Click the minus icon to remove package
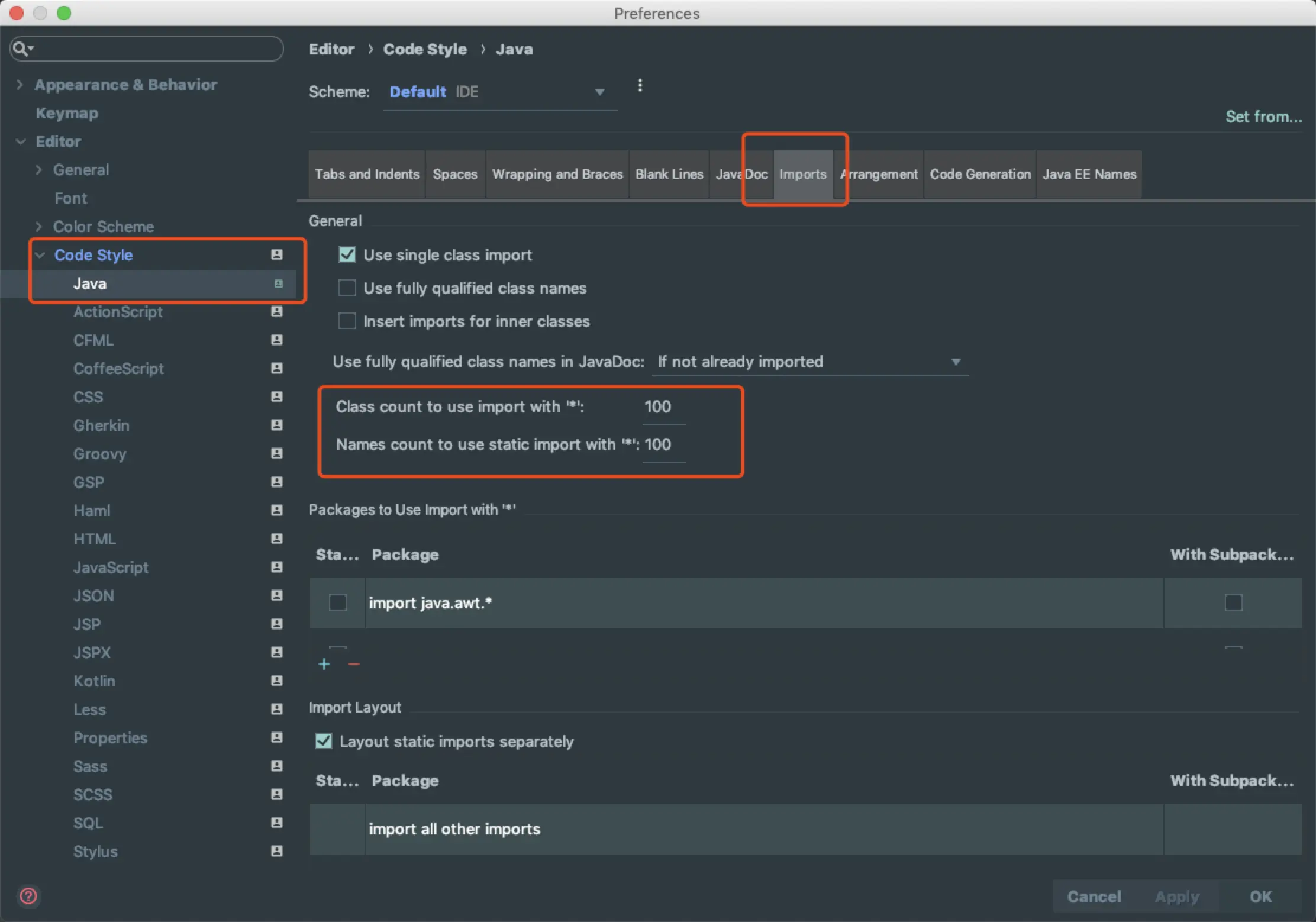 click(x=354, y=664)
